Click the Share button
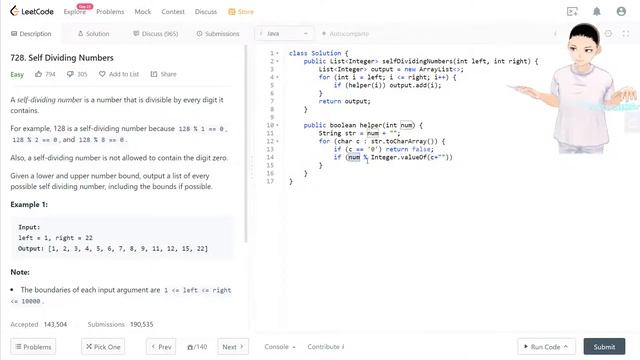This screenshot has width=640, height=360. tap(163, 74)
